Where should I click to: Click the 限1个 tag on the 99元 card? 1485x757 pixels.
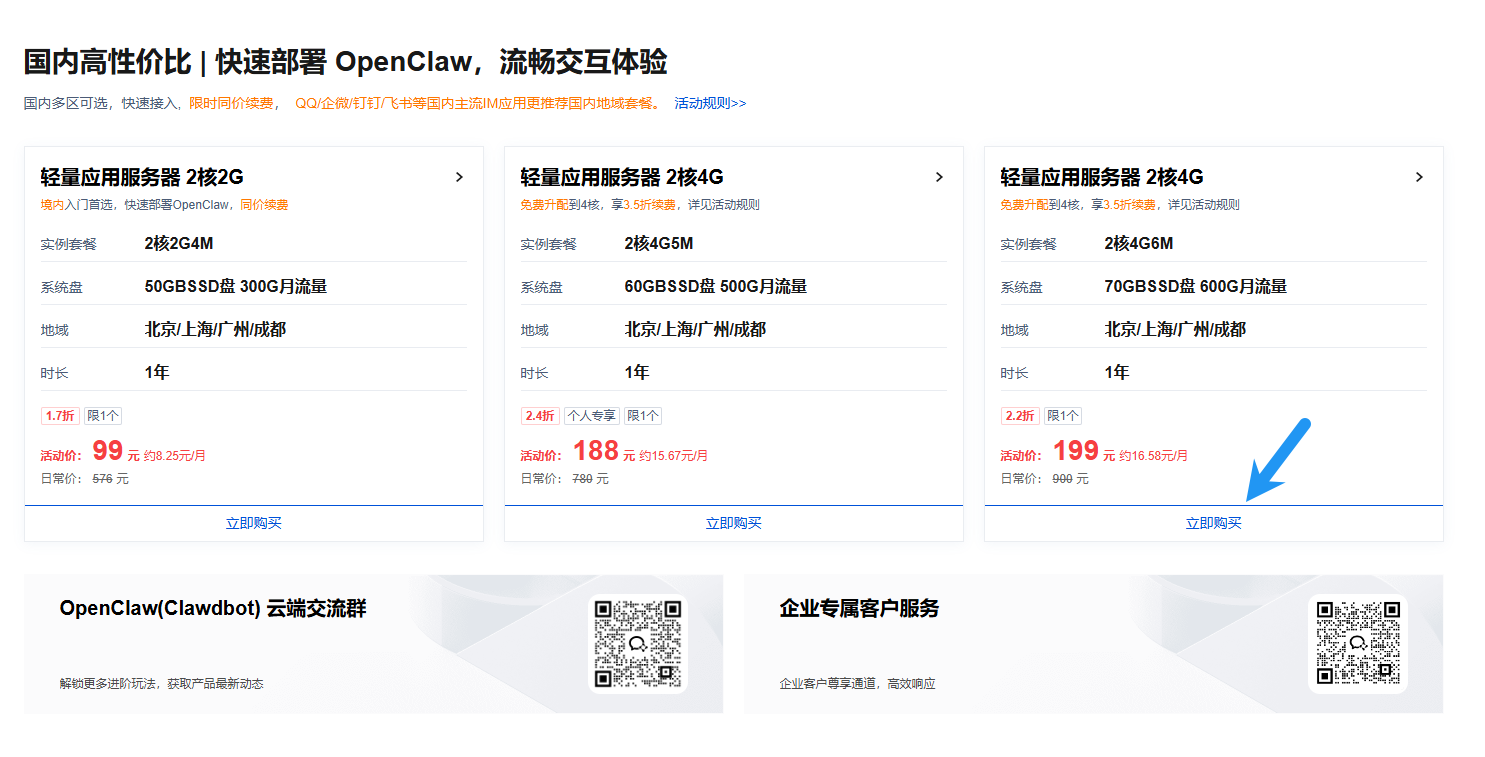point(103,416)
